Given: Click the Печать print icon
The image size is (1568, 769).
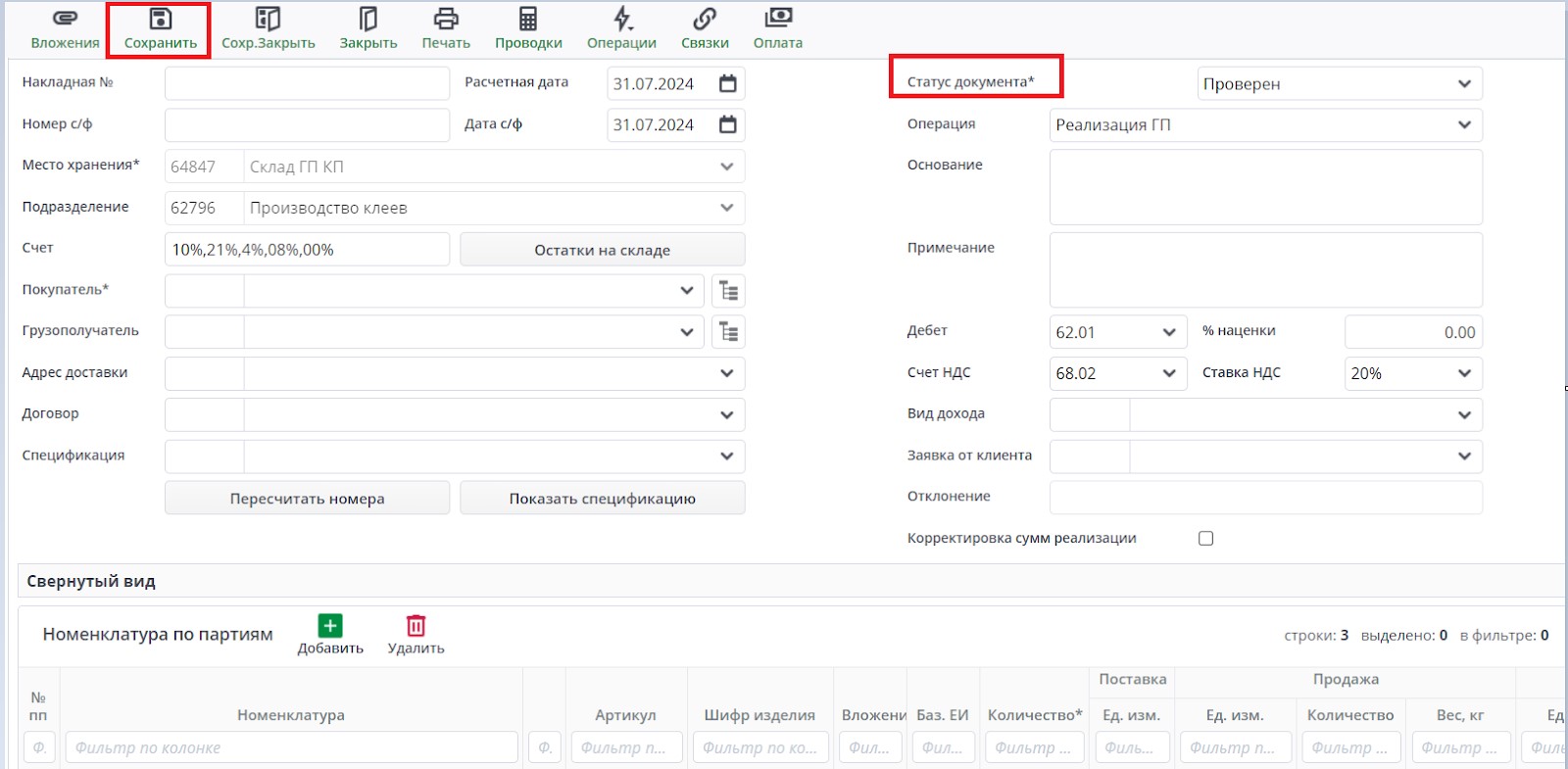Looking at the screenshot, I should coord(446,20).
